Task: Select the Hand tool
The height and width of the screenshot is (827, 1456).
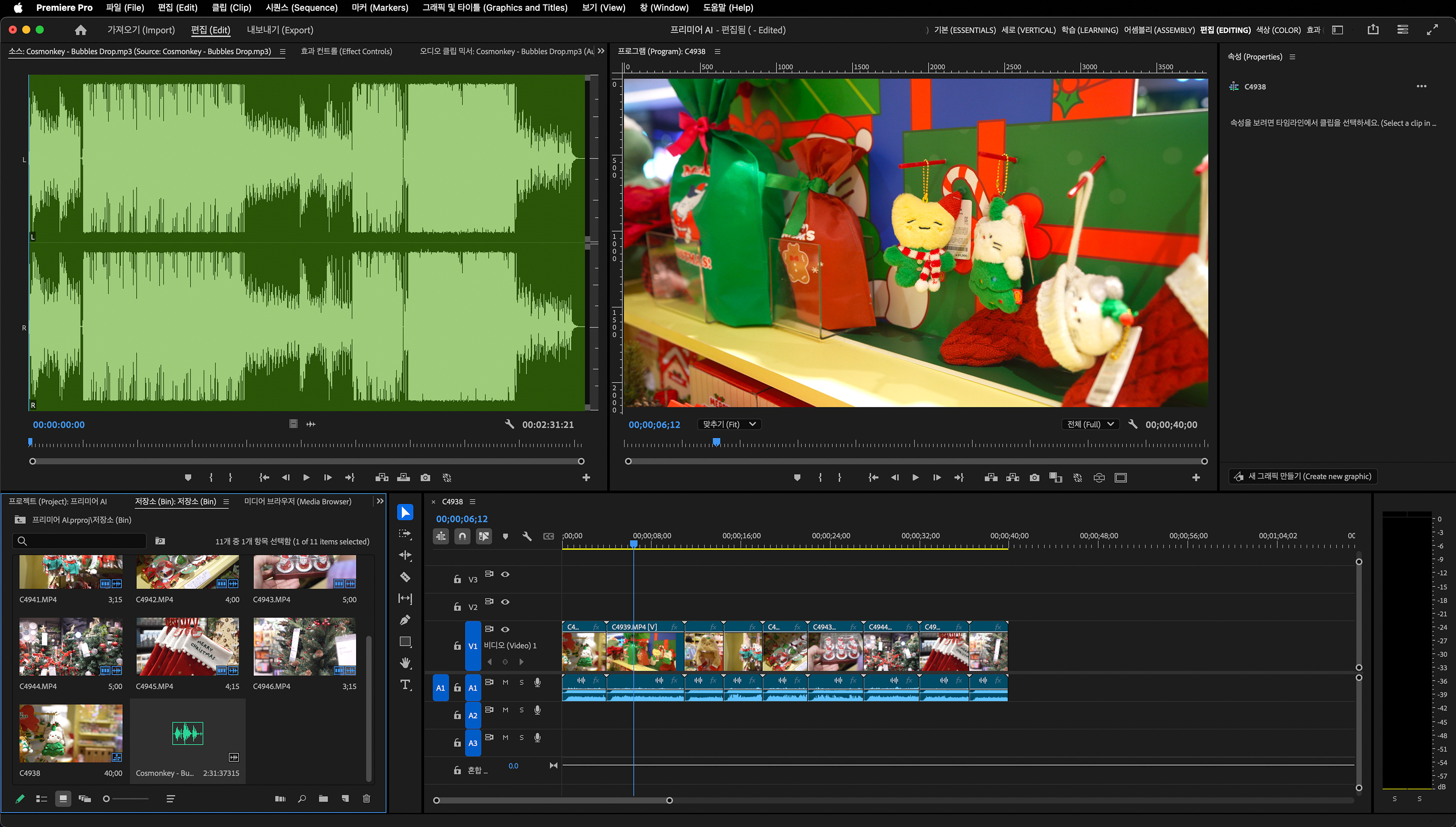Action: coord(405,663)
